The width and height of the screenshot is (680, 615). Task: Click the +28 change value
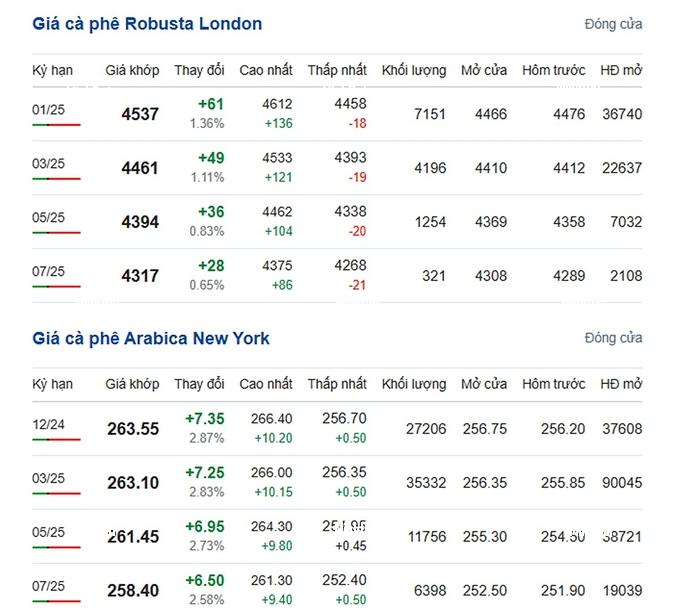pyautogui.click(x=211, y=266)
